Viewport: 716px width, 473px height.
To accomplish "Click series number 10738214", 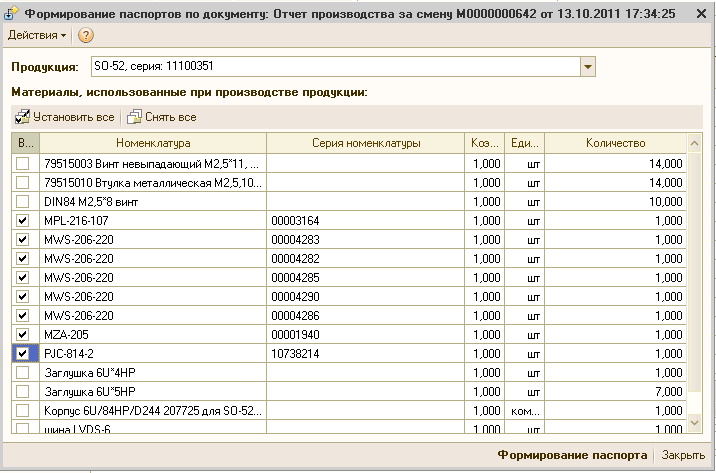I will [295, 354].
